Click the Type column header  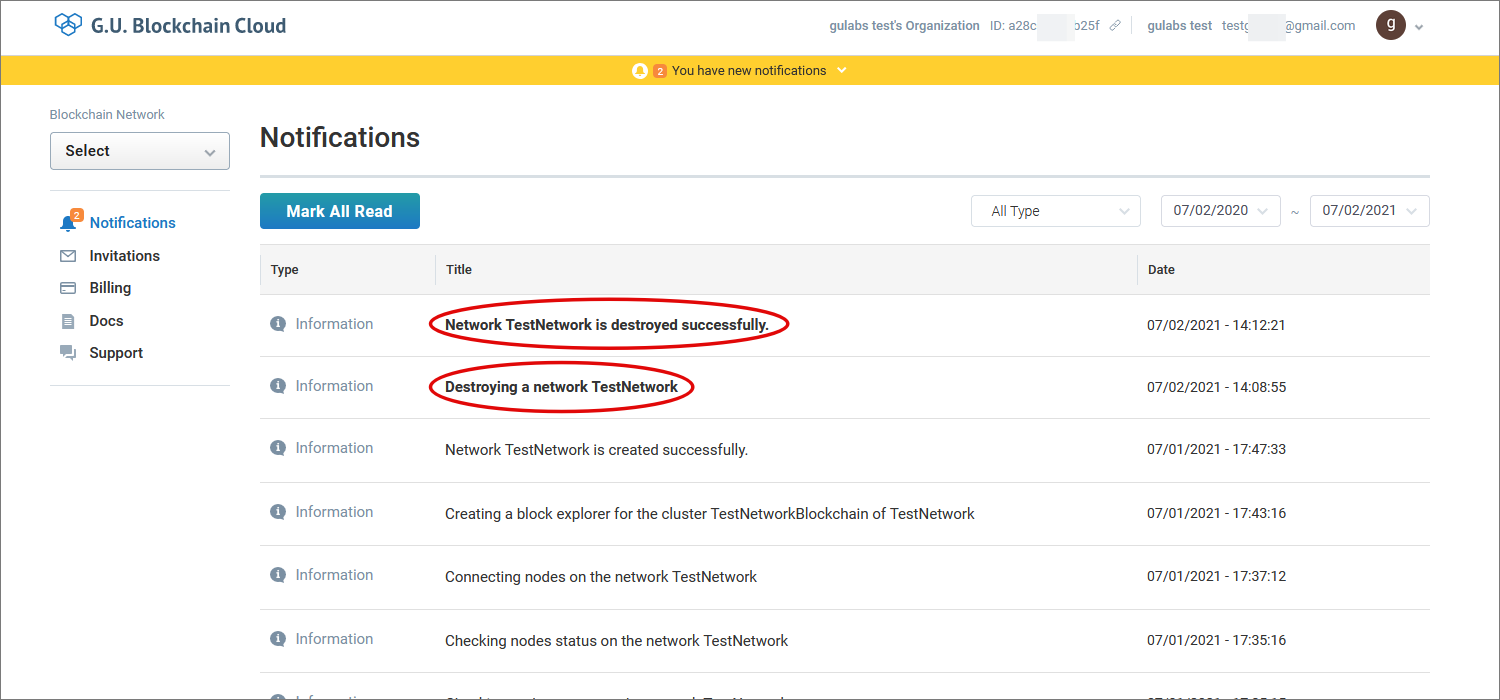tap(285, 270)
